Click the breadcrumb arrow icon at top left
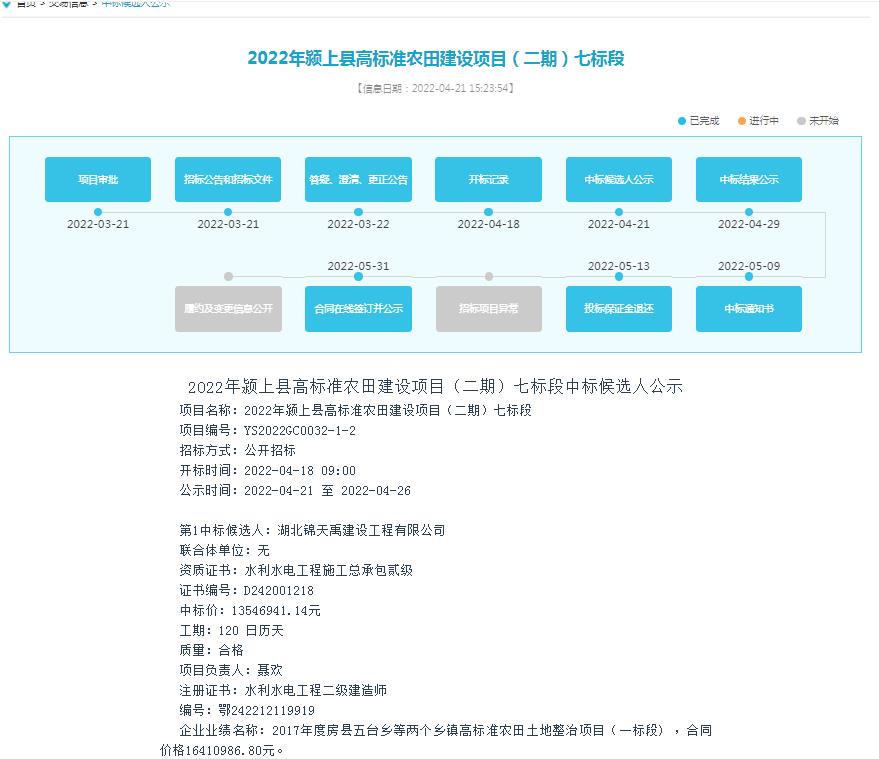Viewport: 879px width, 759px height. click(8, 5)
